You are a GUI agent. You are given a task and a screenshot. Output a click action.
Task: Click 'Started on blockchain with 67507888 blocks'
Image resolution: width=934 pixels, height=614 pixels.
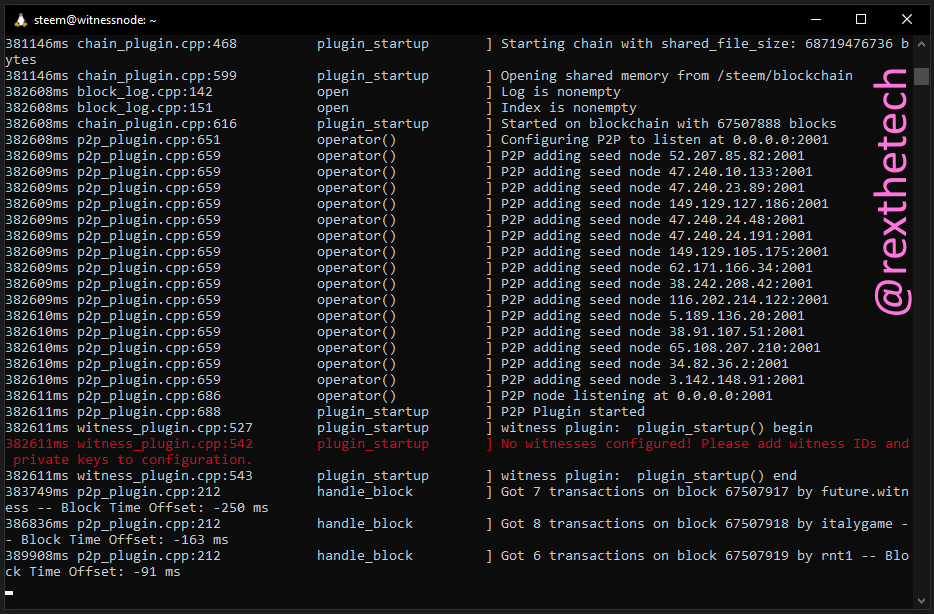668,123
